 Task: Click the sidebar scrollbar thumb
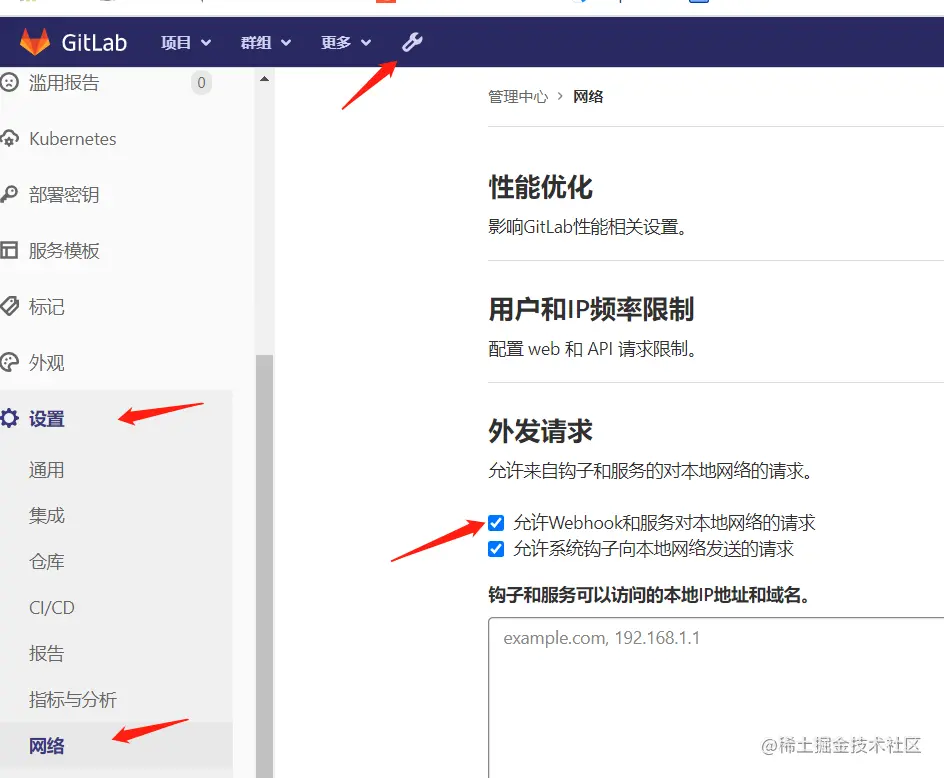click(x=264, y=566)
